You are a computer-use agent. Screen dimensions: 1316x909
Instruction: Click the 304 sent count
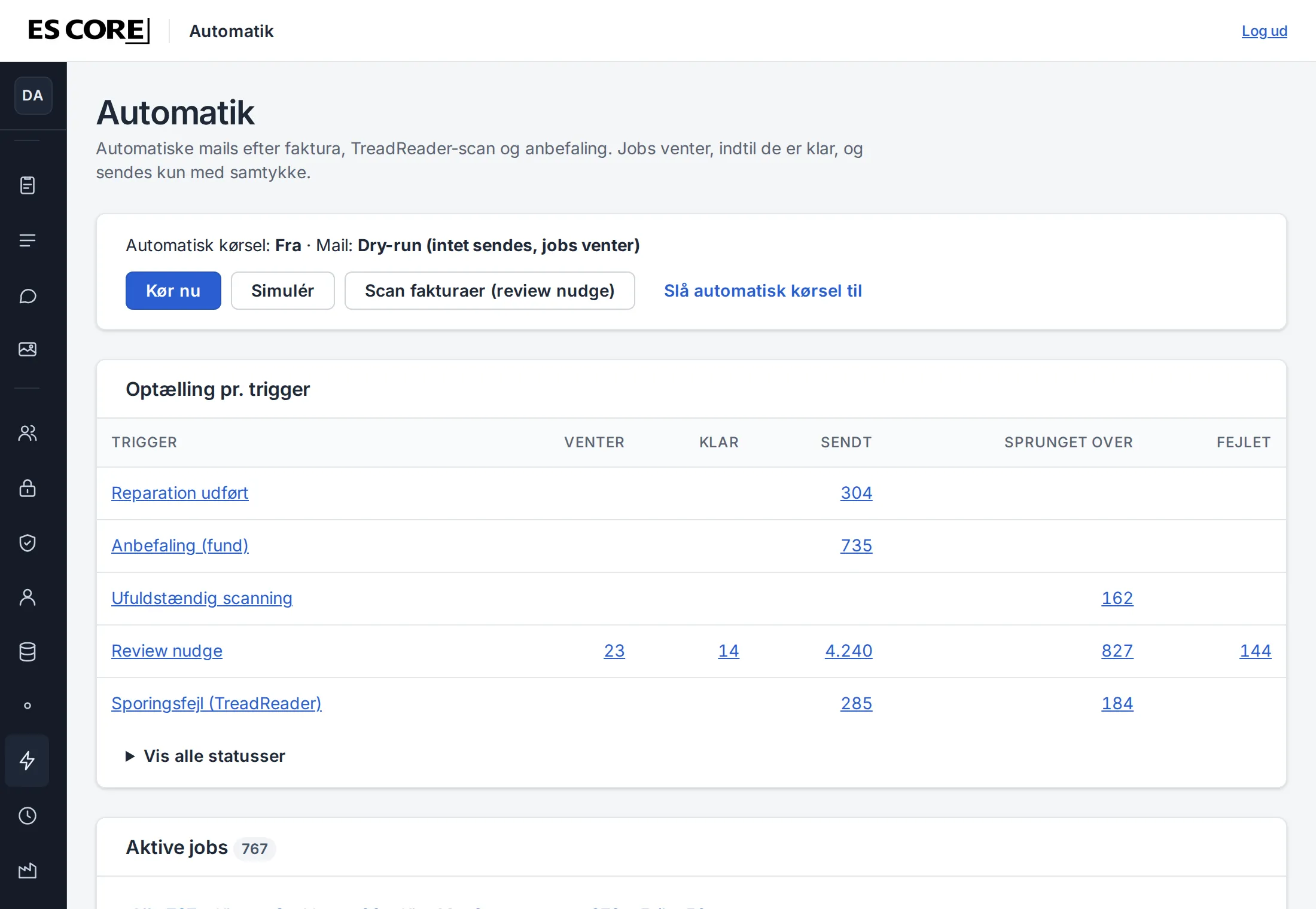[856, 493]
